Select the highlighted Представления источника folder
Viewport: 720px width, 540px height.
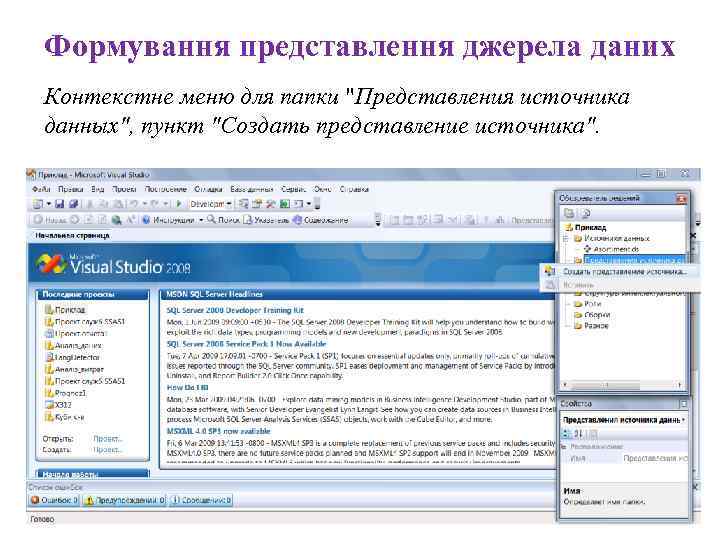634,260
